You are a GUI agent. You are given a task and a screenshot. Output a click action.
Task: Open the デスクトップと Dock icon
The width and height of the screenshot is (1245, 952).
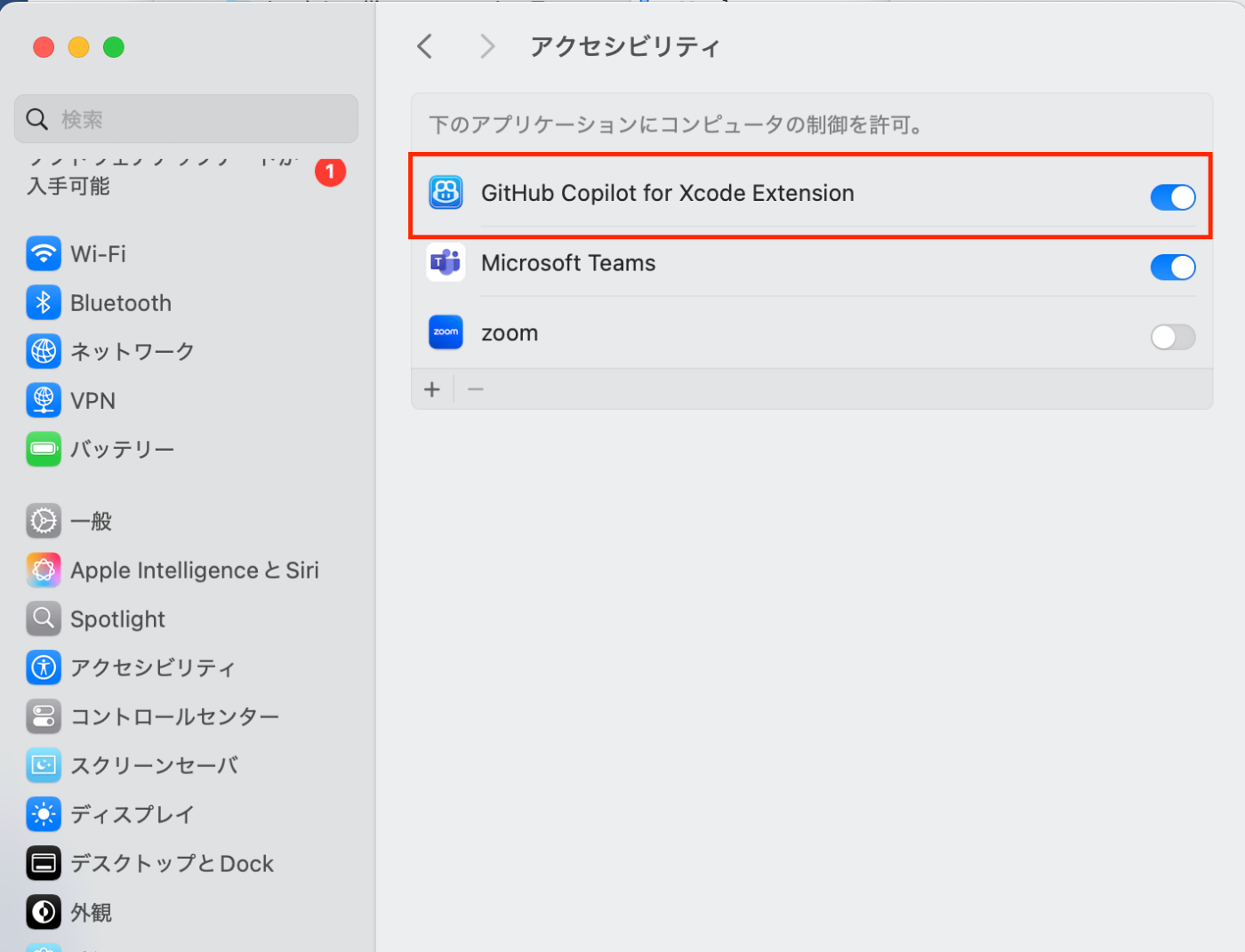[x=44, y=863]
